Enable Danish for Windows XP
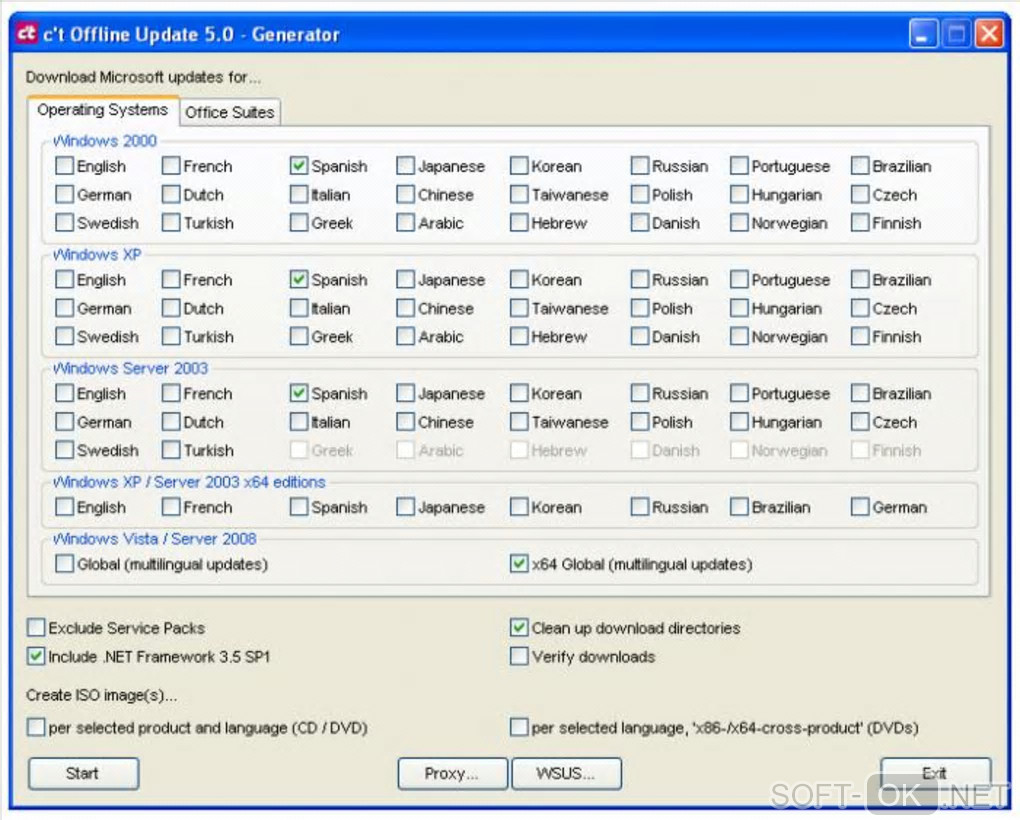The image size is (1020, 820). point(640,337)
